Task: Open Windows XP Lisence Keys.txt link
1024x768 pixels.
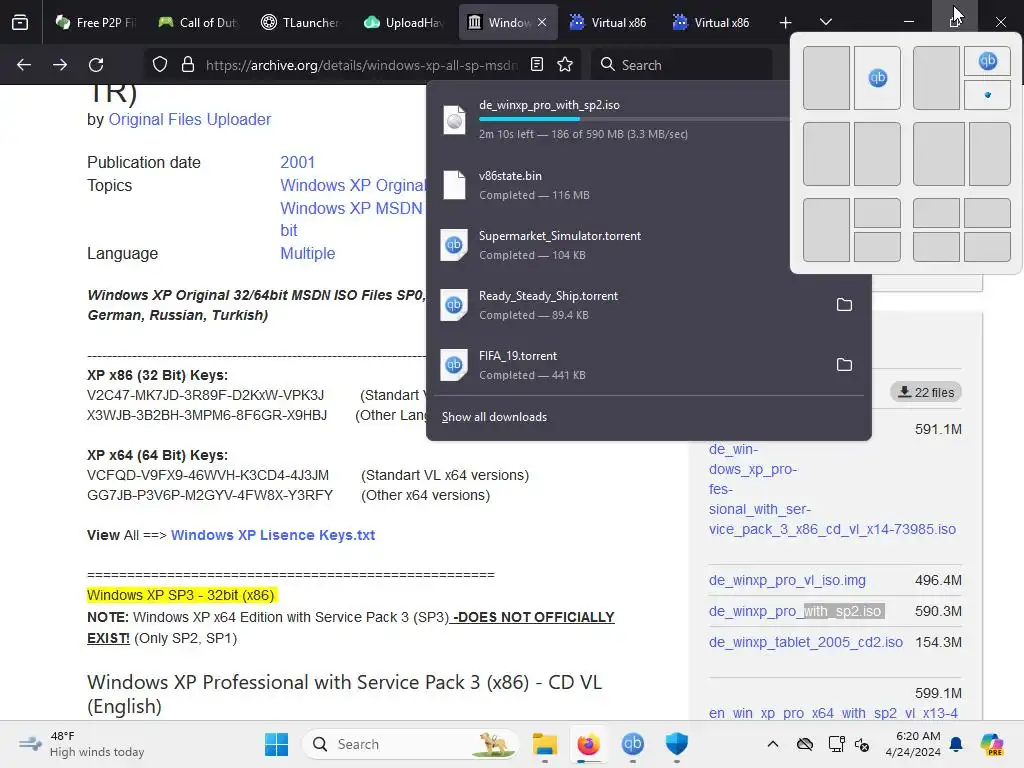Action: pos(273,535)
